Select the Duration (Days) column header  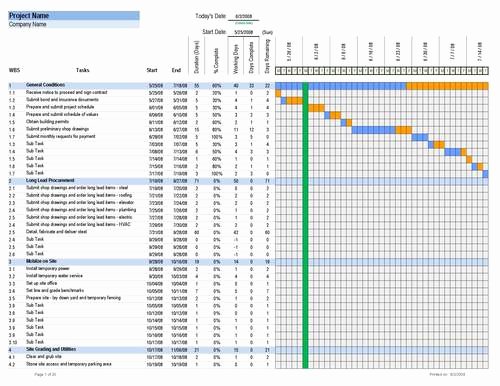click(x=197, y=57)
